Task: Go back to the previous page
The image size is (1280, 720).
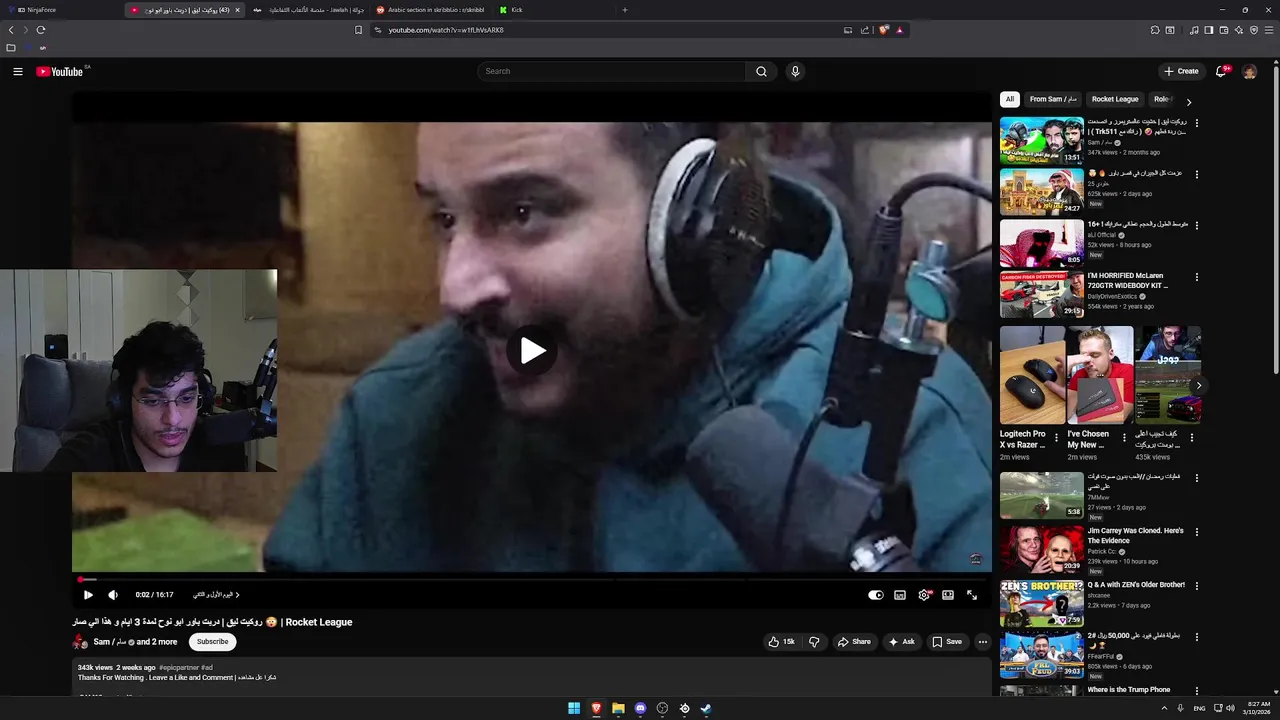Action: click(11, 30)
